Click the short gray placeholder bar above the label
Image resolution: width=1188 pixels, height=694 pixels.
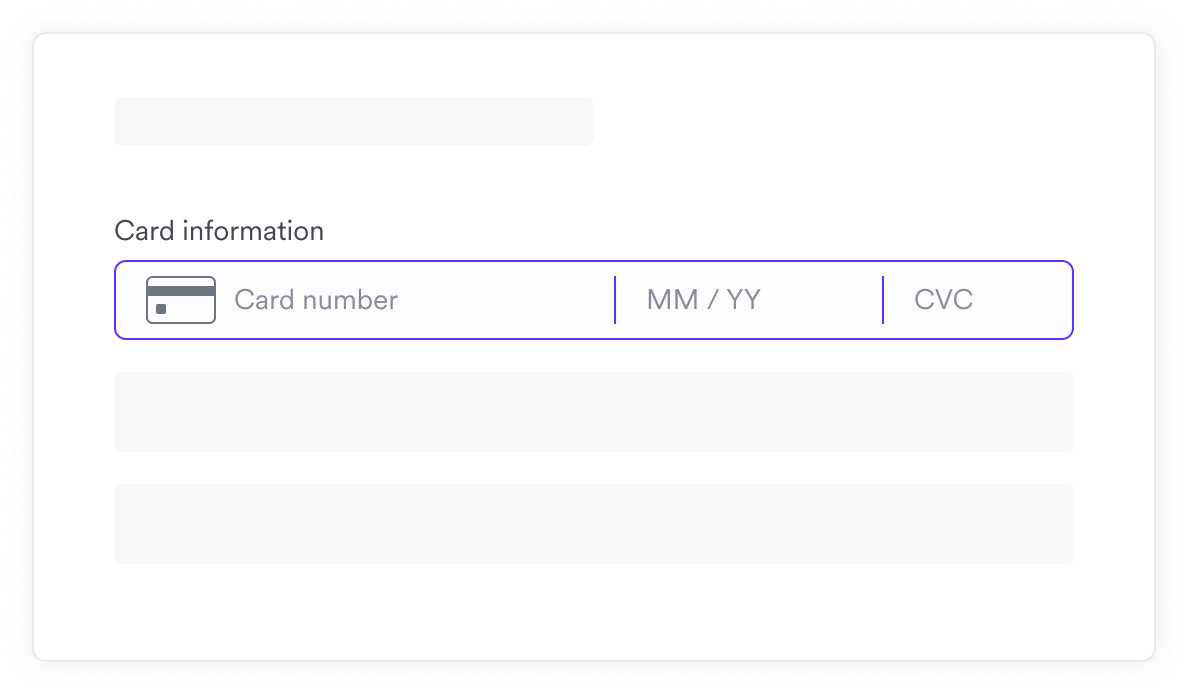(353, 122)
